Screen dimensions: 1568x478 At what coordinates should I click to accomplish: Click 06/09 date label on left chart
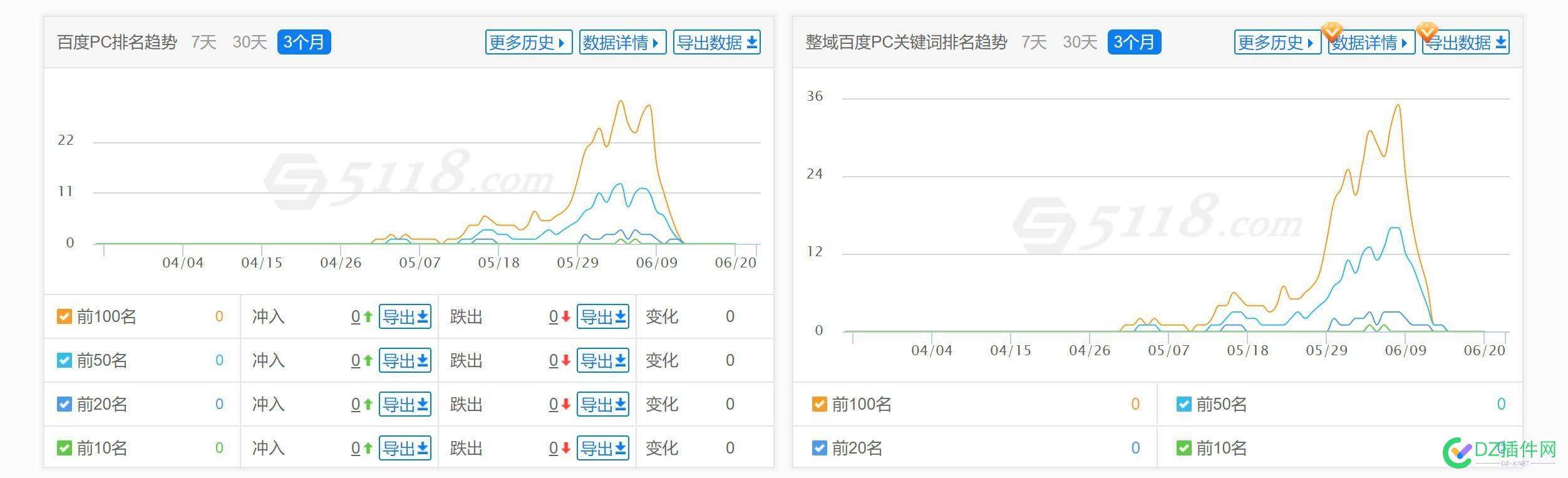(657, 262)
